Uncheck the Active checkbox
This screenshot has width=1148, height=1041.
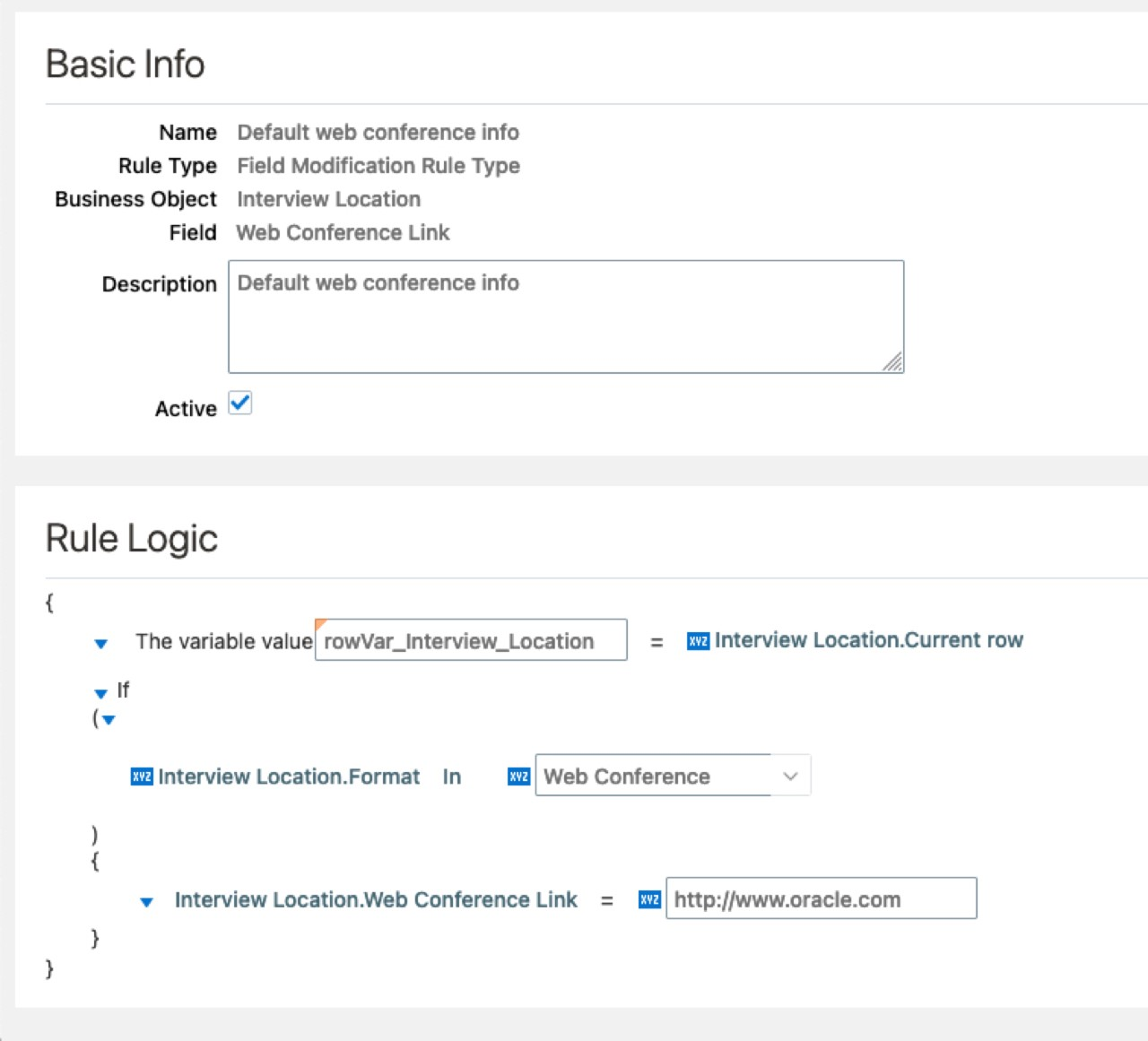(240, 403)
